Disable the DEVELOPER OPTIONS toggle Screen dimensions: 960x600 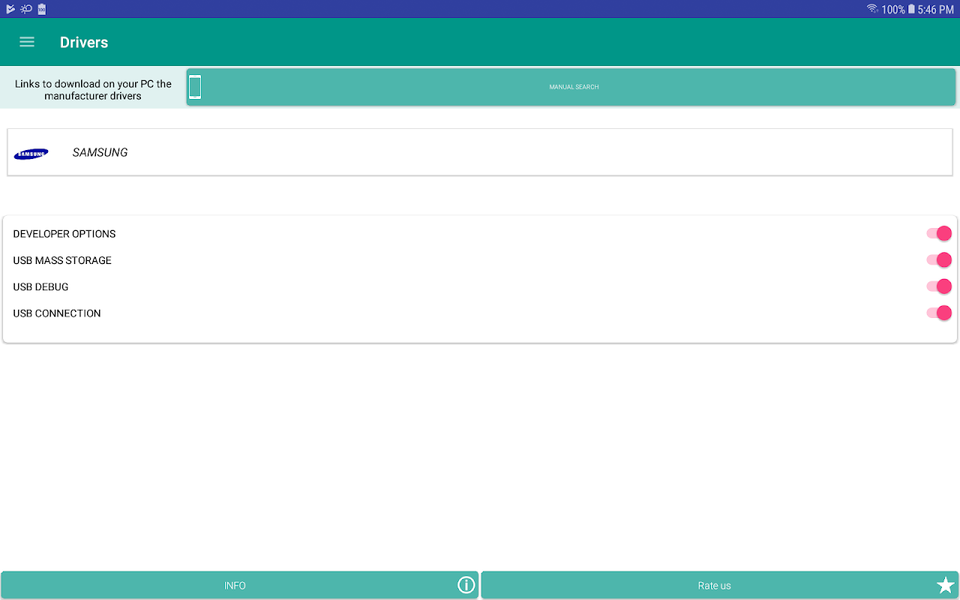click(x=938, y=233)
